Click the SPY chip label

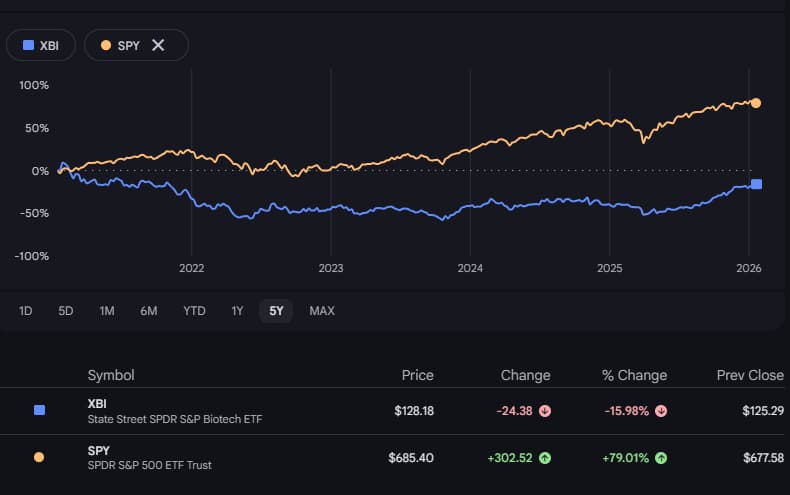point(128,45)
